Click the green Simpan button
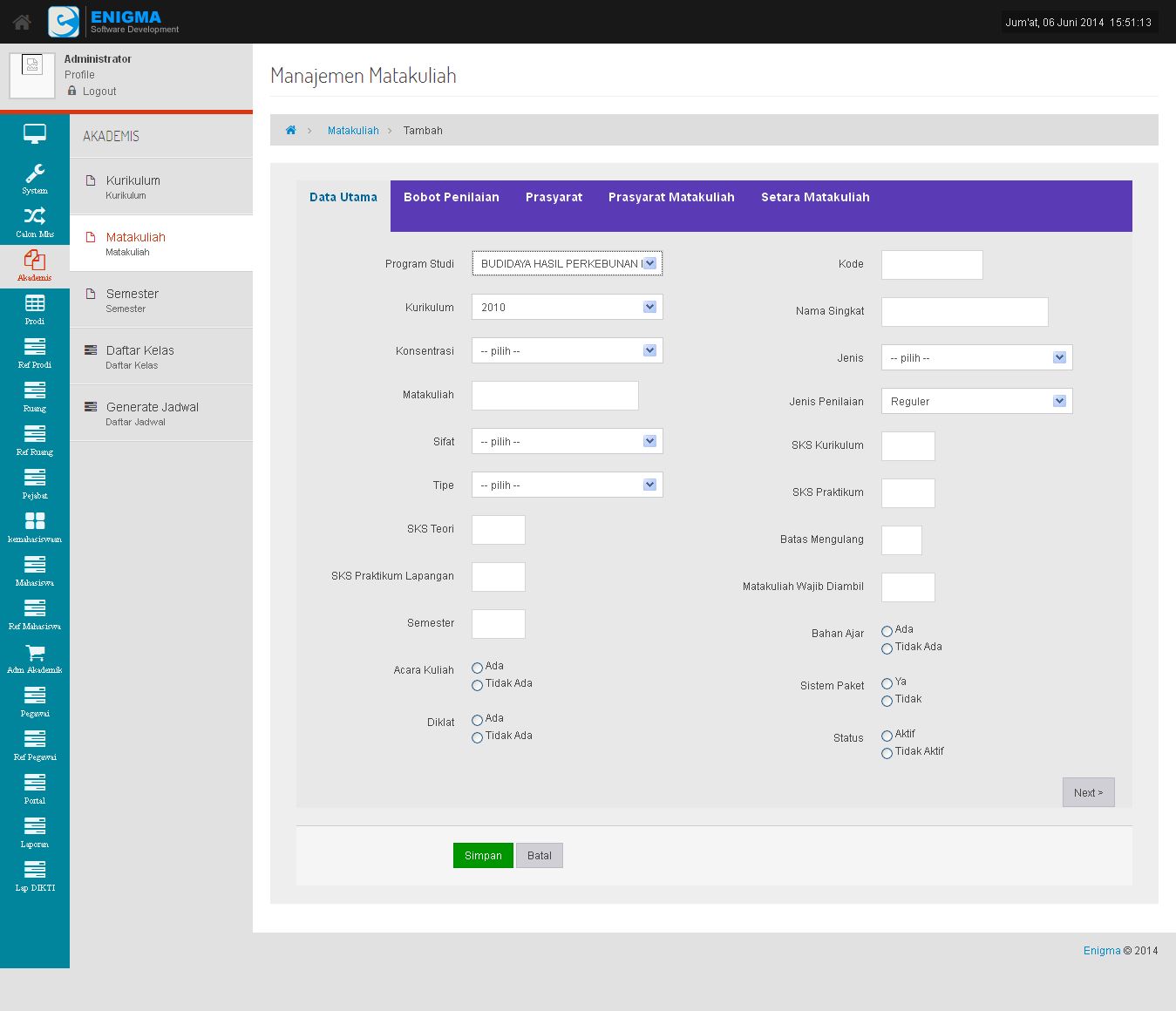1176x1011 pixels. (x=483, y=855)
